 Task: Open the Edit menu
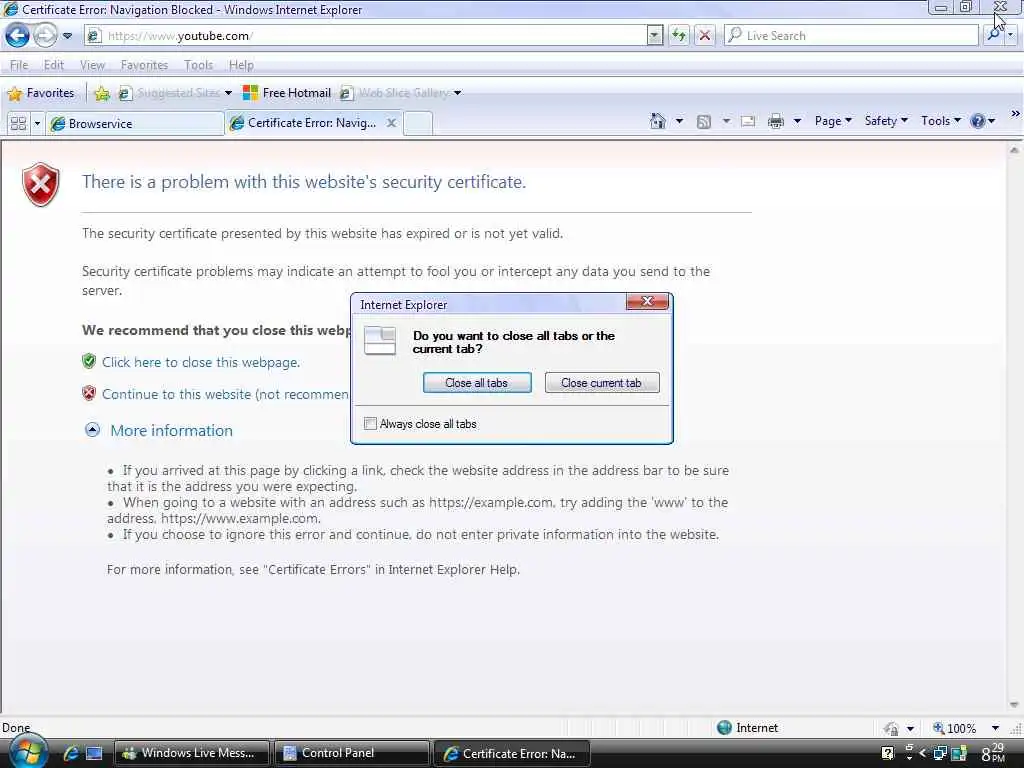[x=54, y=65]
